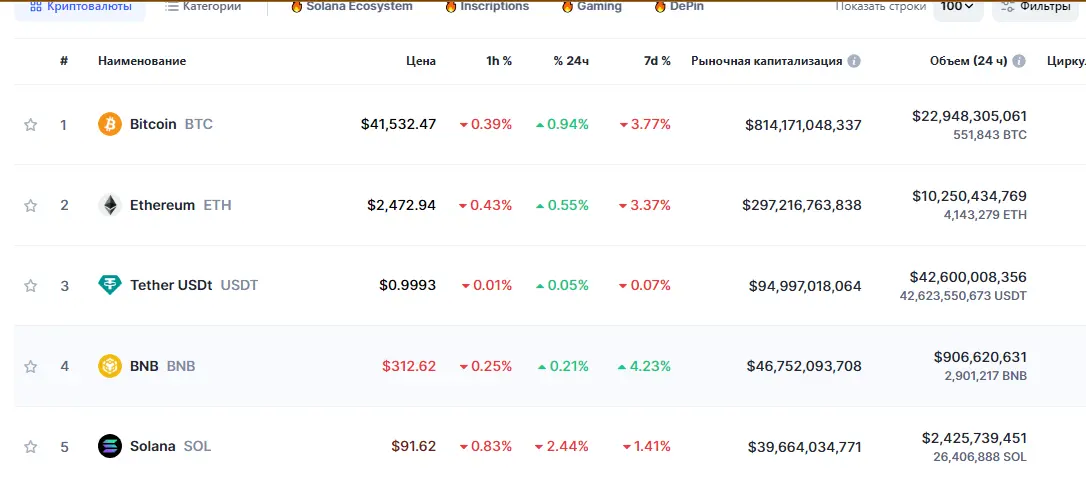Screen dimensions: 1086x485
Task: Sort by Рыночная капитализация header
Action: (767, 61)
